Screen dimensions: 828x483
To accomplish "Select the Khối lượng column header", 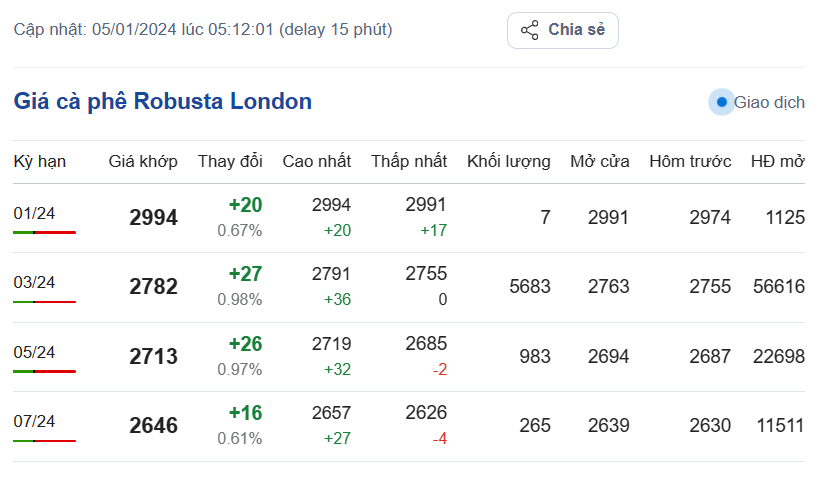I will pos(508,161).
